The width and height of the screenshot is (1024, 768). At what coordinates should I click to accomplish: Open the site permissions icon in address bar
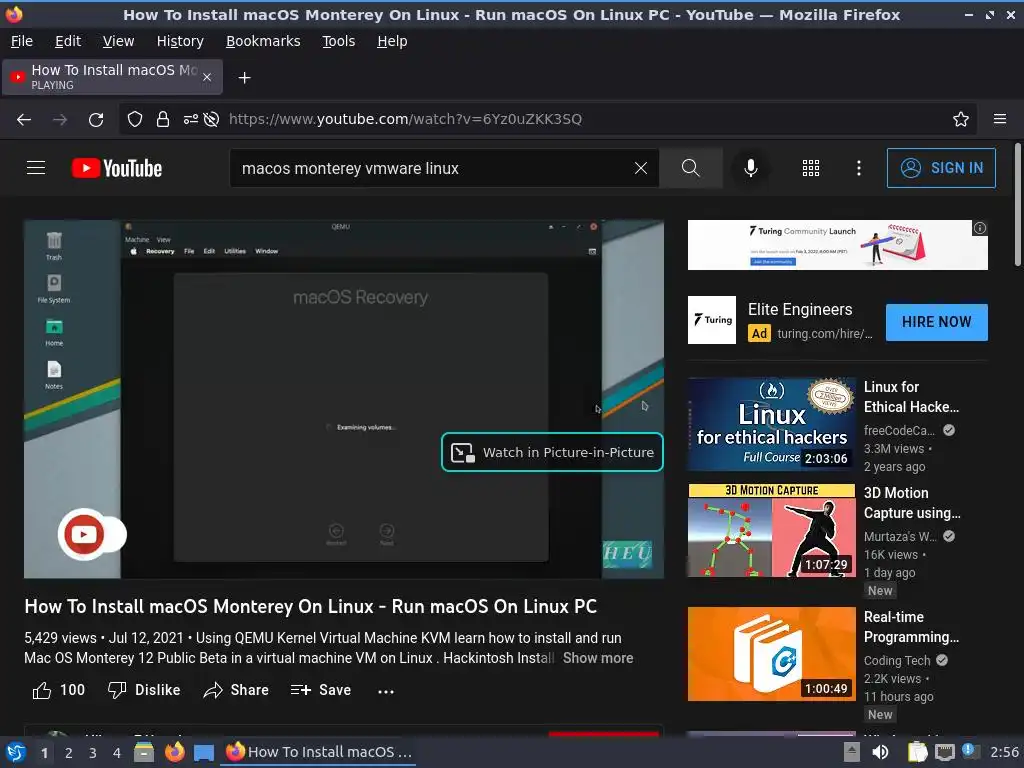coord(190,120)
